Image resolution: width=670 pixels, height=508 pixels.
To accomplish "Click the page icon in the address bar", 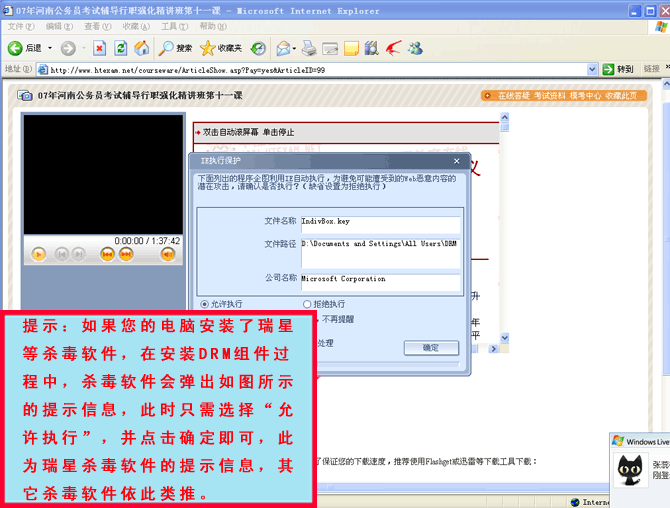I will tap(42, 70).
